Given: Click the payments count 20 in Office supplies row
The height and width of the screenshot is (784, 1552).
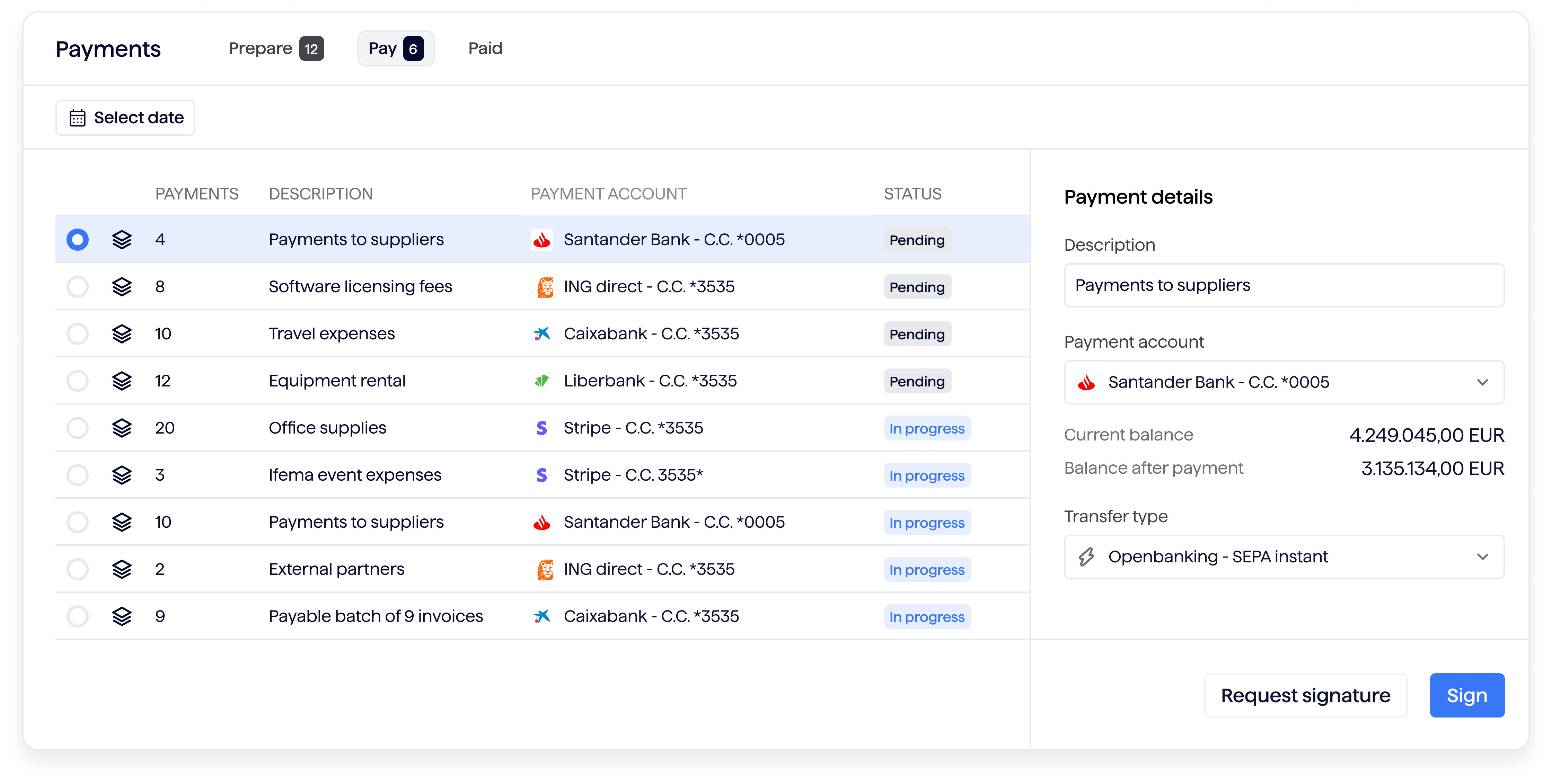Looking at the screenshot, I should pos(165,428).
